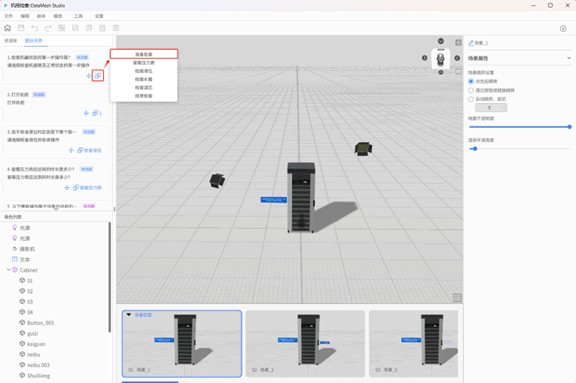576x383 pixels.
Task: Collapse the Cabinet tree node
Action: (8, 270)
